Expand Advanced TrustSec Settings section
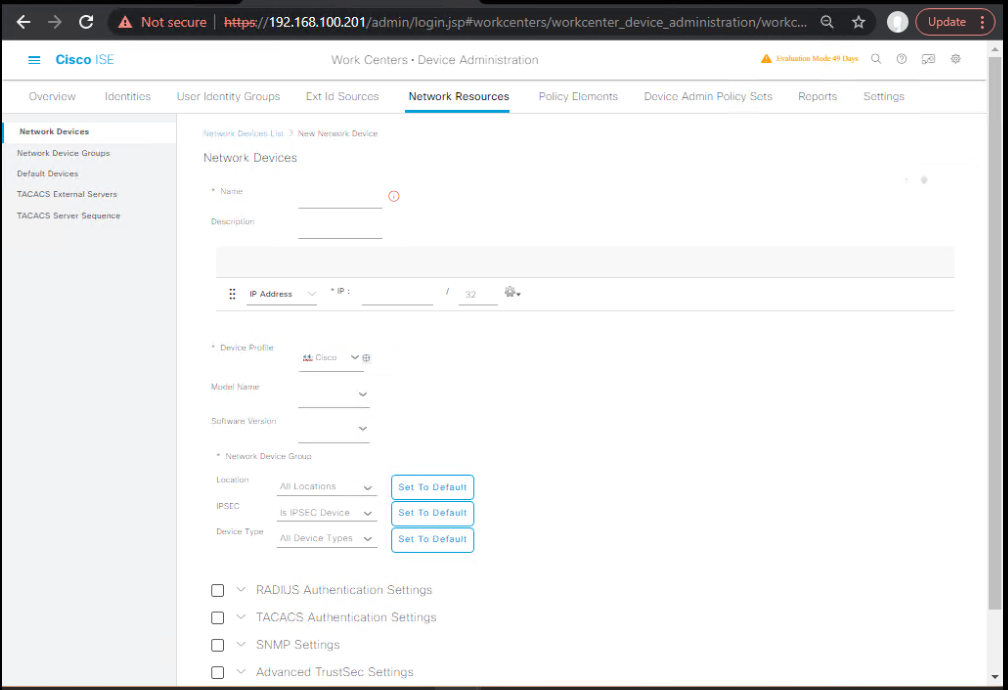1008x690 pixels. (241, 671)
